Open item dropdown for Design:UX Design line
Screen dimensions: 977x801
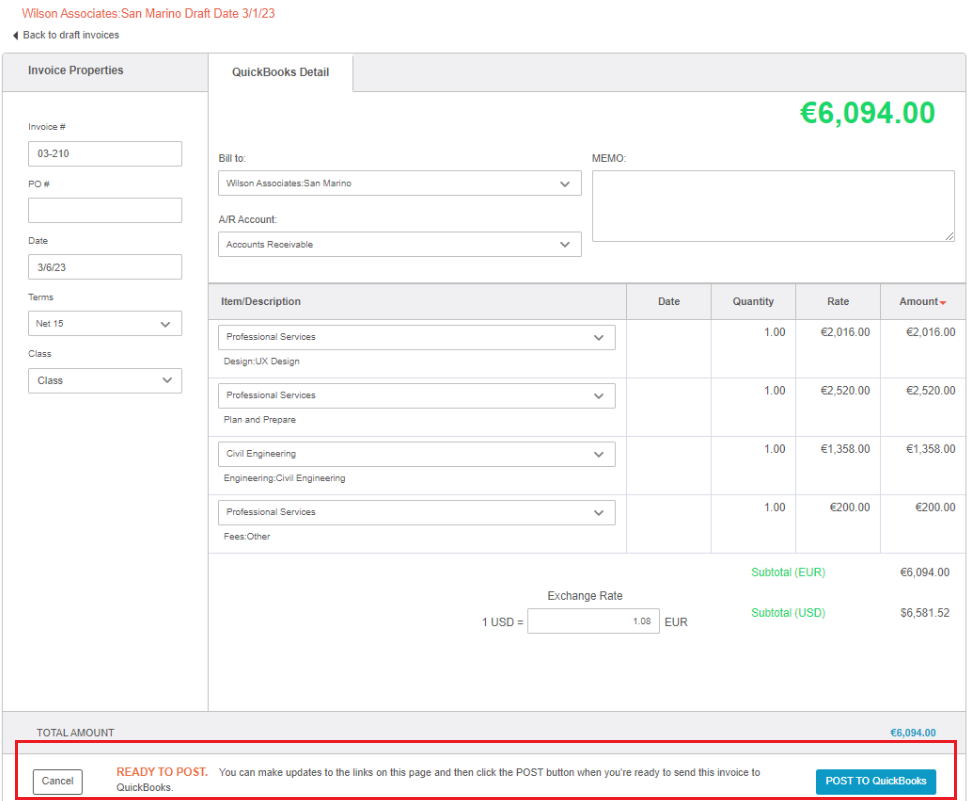pyautogui.click(x=416, y=337)
